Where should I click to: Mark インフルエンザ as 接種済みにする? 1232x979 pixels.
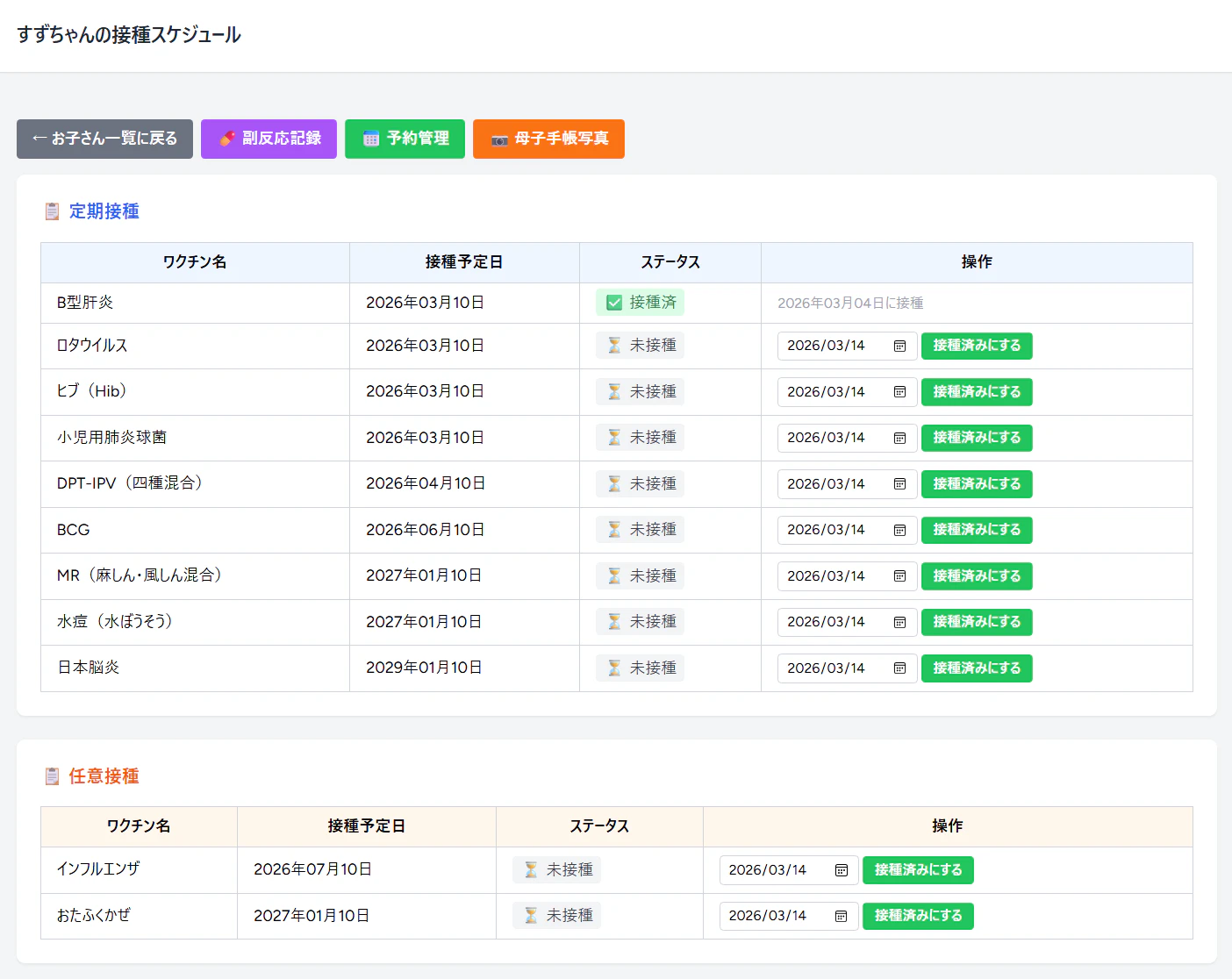918,870
